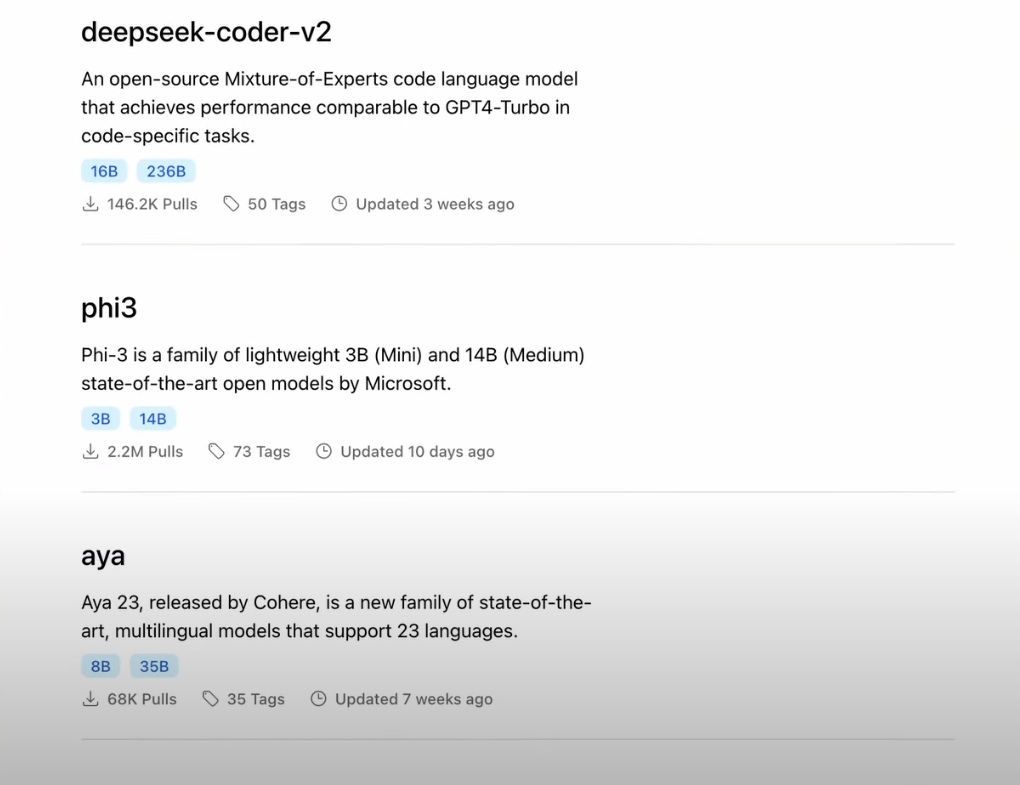
Task: Open the deepseek-coder-v2 model page
Action: (206, 32)
